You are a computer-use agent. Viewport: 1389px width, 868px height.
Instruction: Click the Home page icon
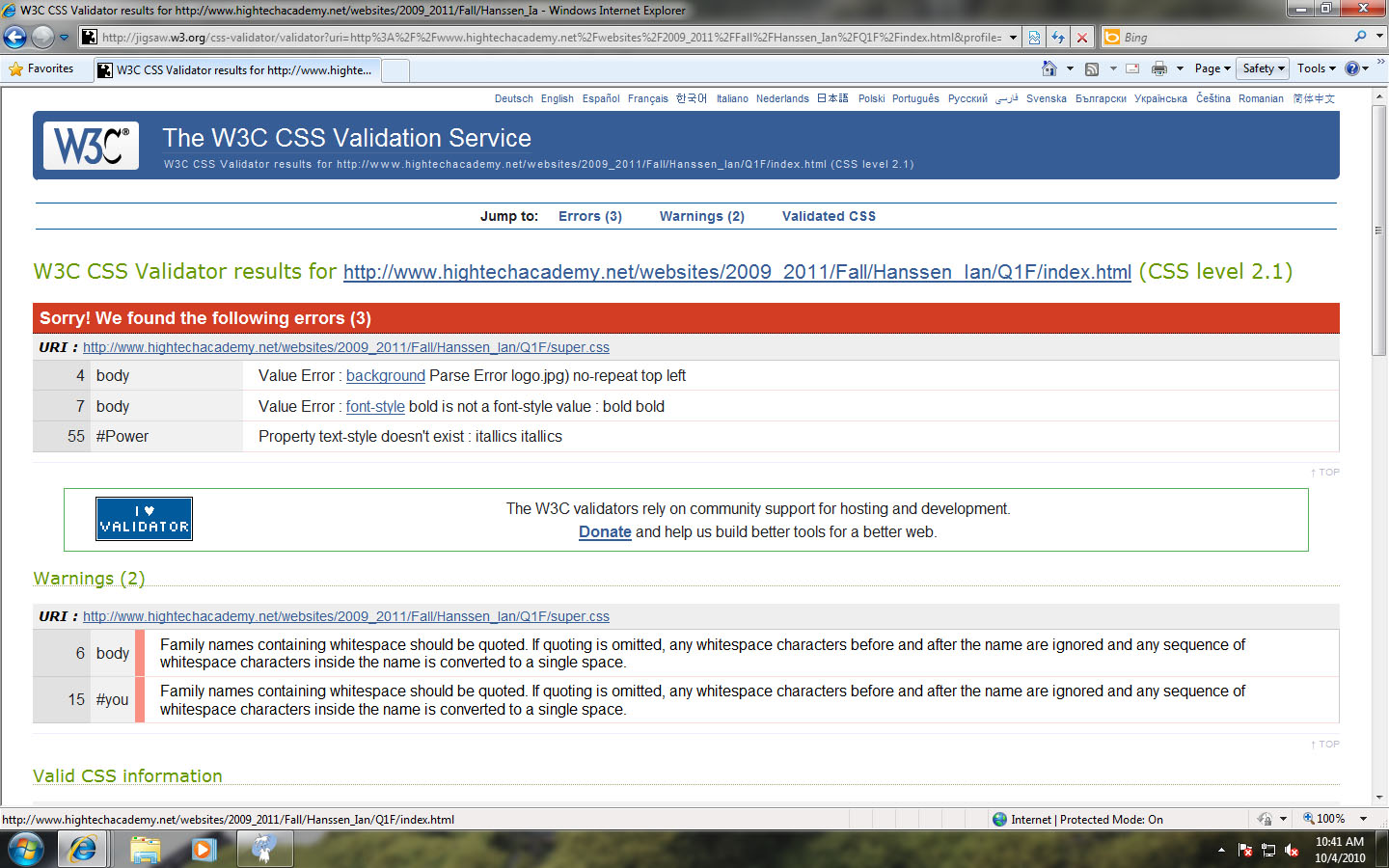click(1049, 68)
